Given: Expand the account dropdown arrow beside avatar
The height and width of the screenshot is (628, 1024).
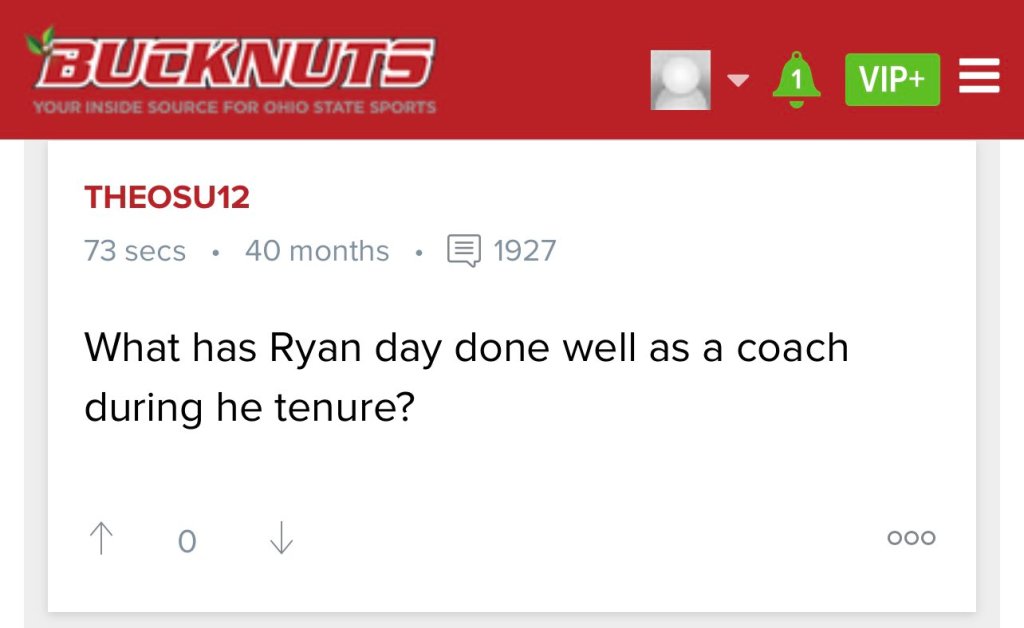Looking at the screenshot, I should (x=738, y=80).
